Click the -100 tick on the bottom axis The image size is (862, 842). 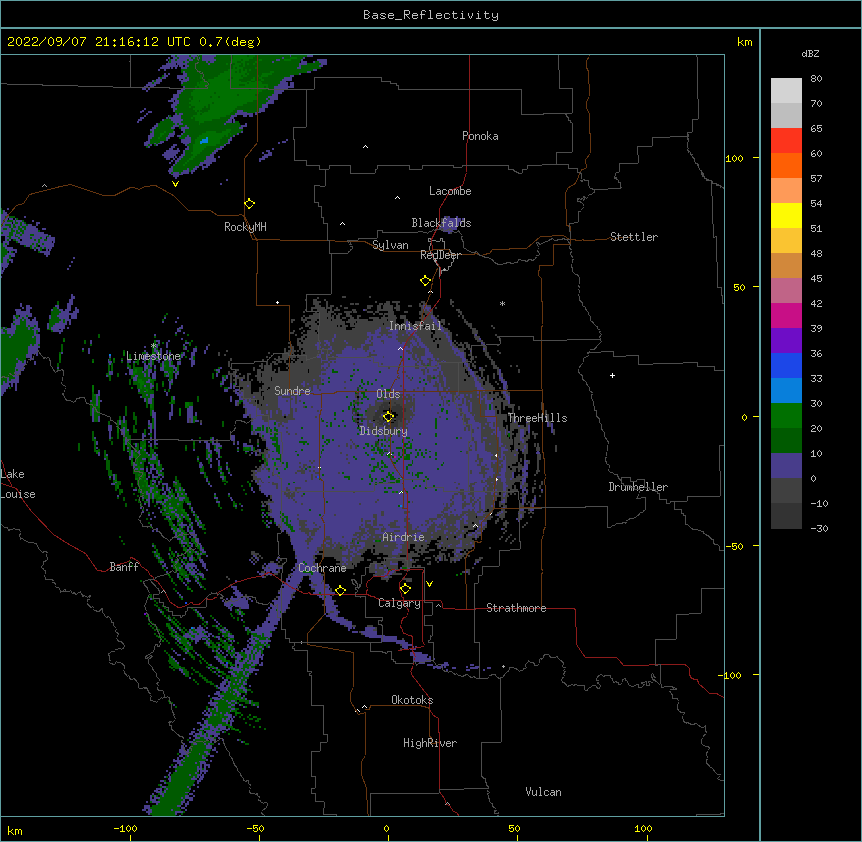[125, 828]
